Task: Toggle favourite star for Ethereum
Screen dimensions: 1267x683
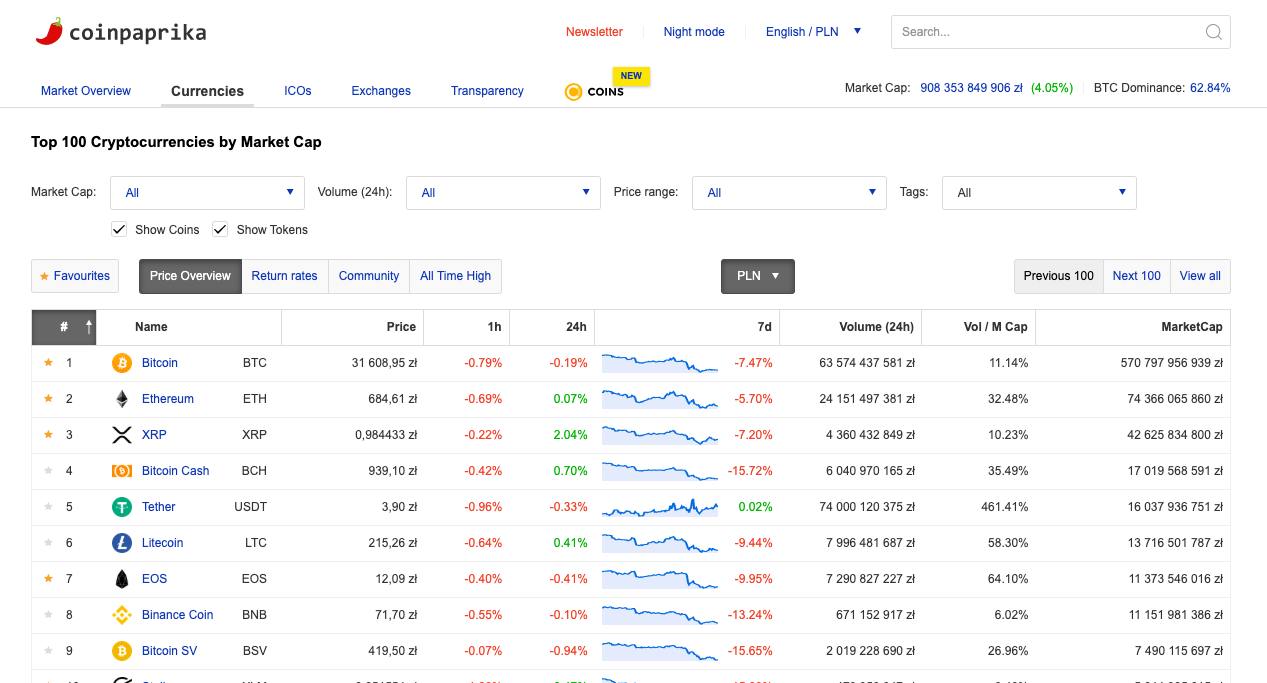Action: [48, 398]
